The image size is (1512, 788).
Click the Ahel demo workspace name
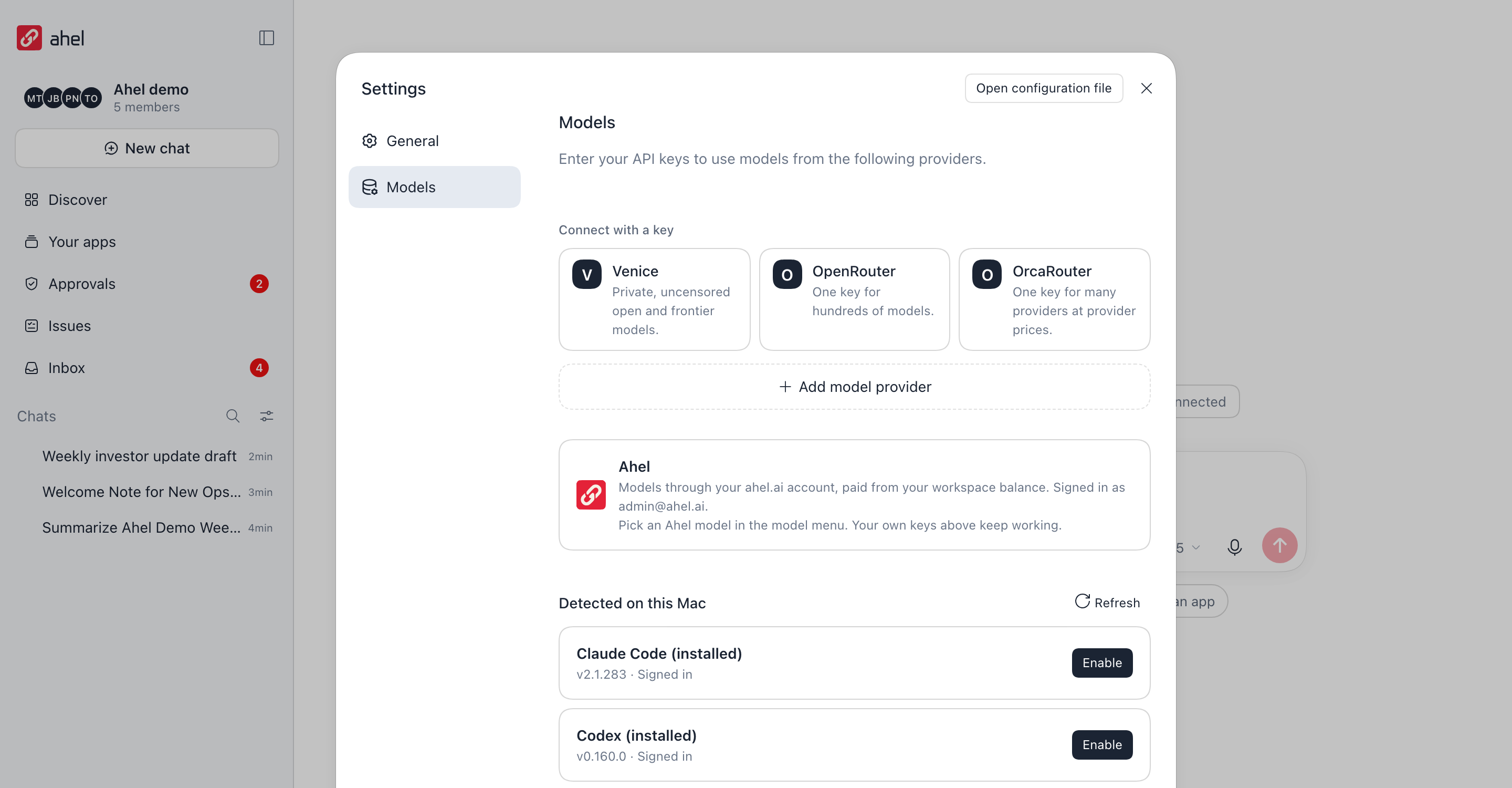[x=151, y=90]
